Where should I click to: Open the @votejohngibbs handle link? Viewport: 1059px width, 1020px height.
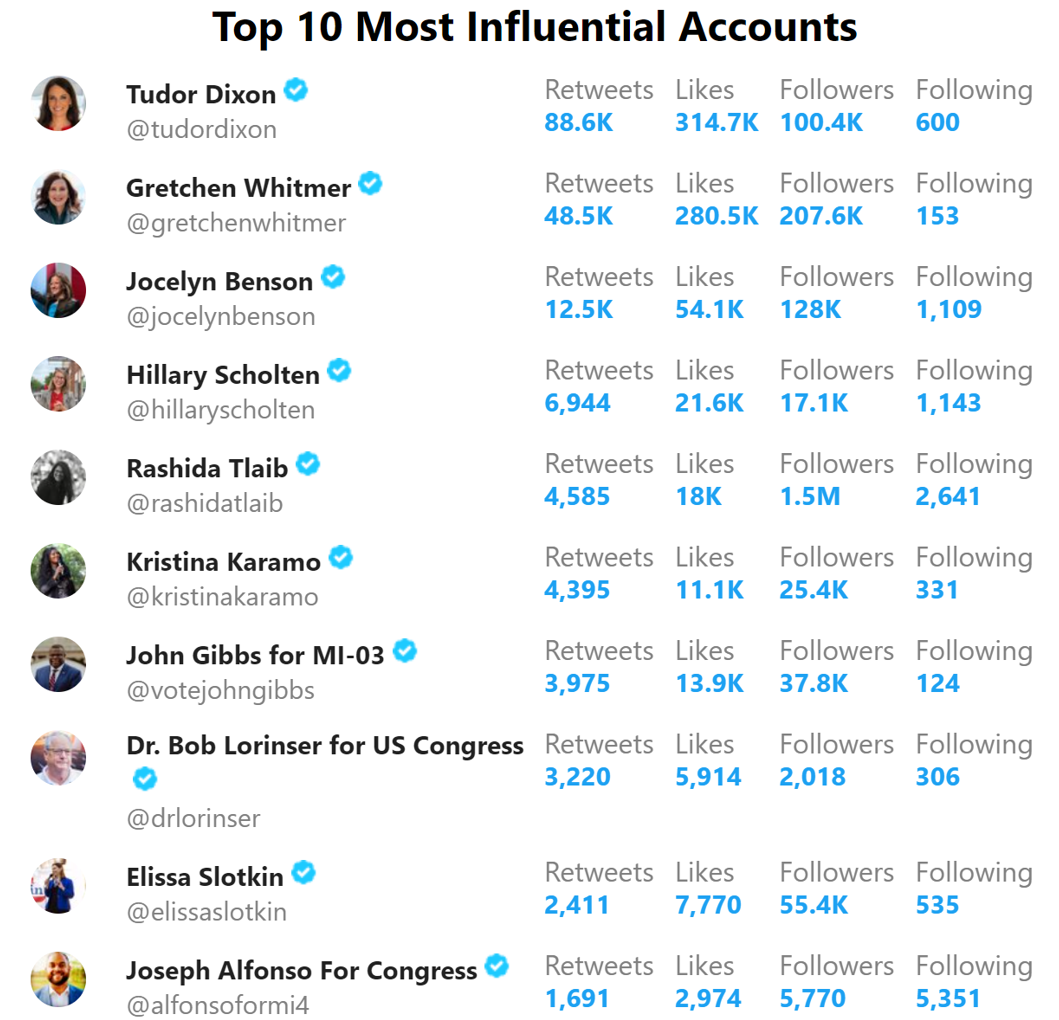click(220, 691)
